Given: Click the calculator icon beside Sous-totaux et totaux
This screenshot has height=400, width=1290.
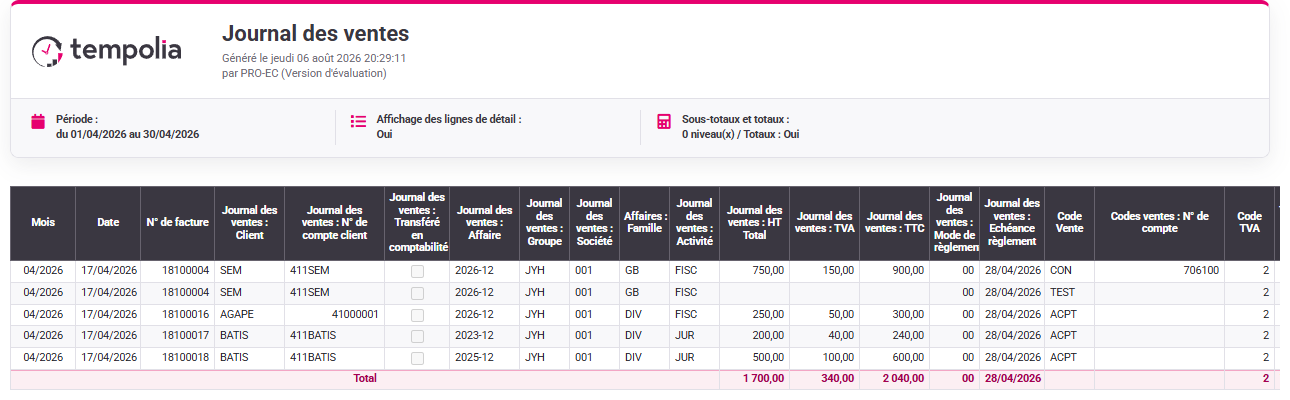Looking at the screenshot, I should tap(664, 122).
